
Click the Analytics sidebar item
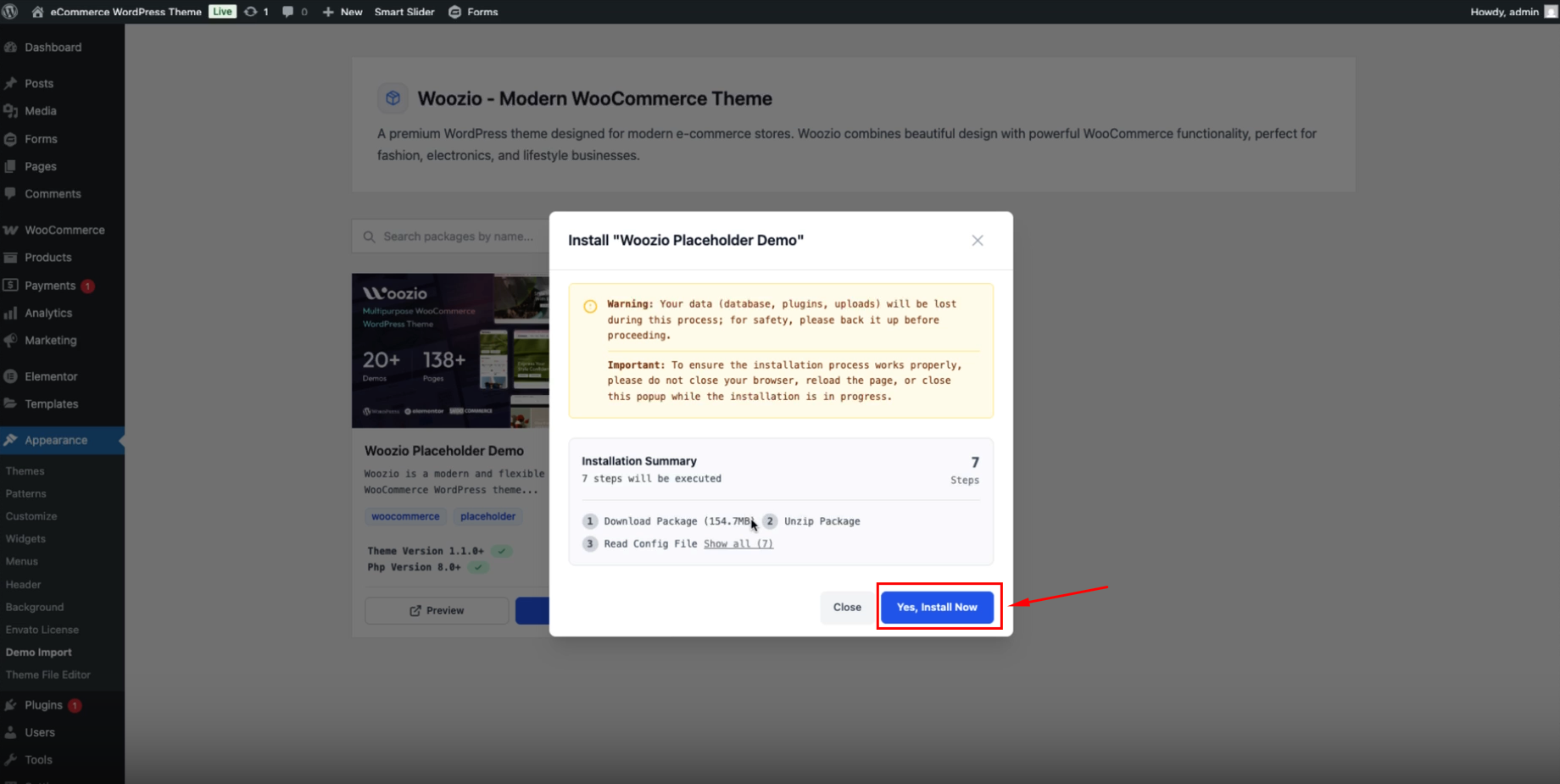48,313
